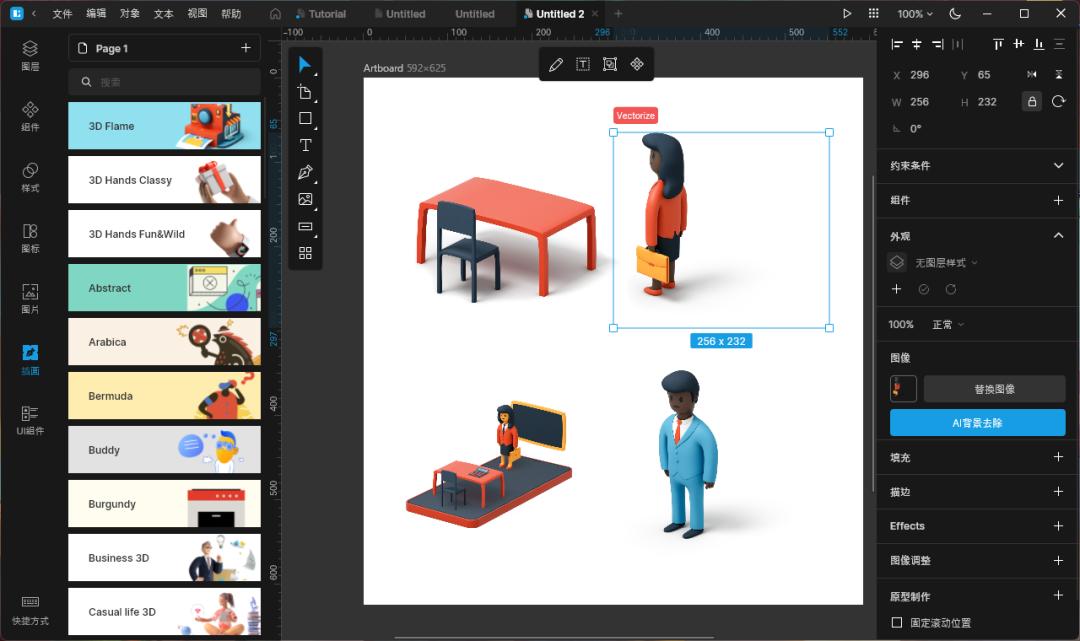This screenshot has height=641, width=1080.
Task: Toggle the aspect ratio lock
Action: [1032, 101]
